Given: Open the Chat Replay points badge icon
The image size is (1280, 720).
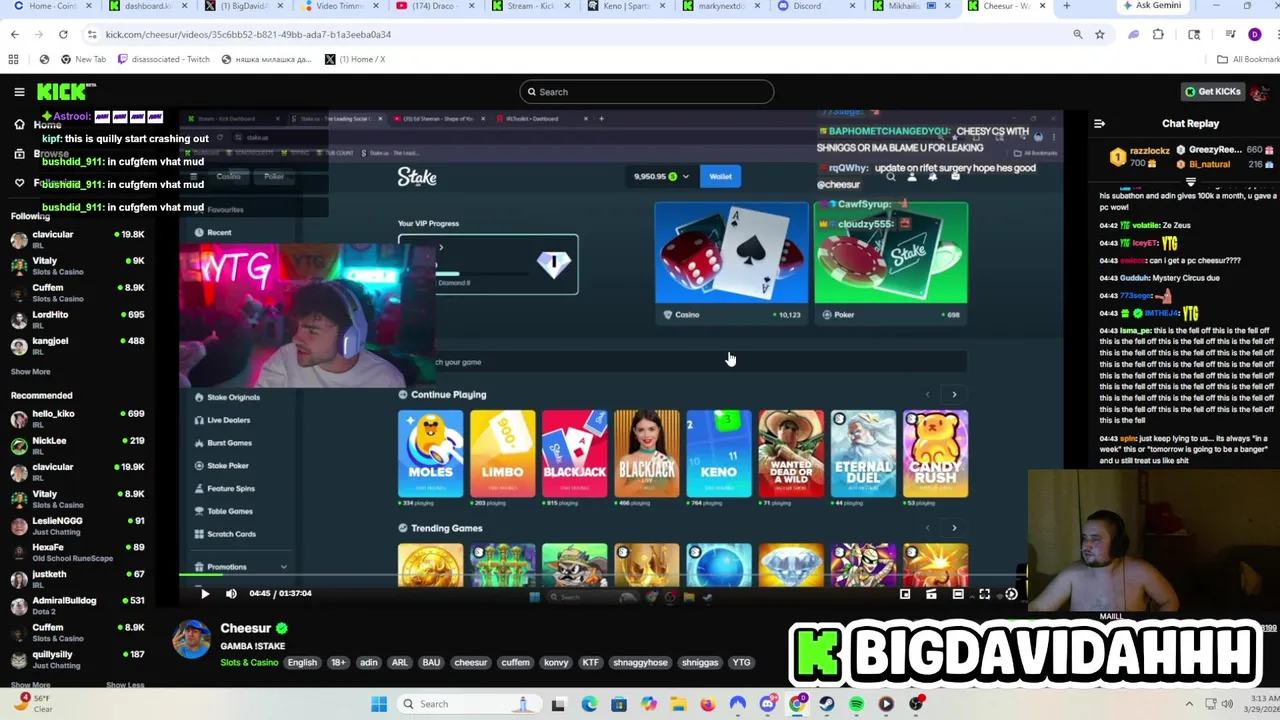Looking at the screenshot, I should (x=1117, y=156).
